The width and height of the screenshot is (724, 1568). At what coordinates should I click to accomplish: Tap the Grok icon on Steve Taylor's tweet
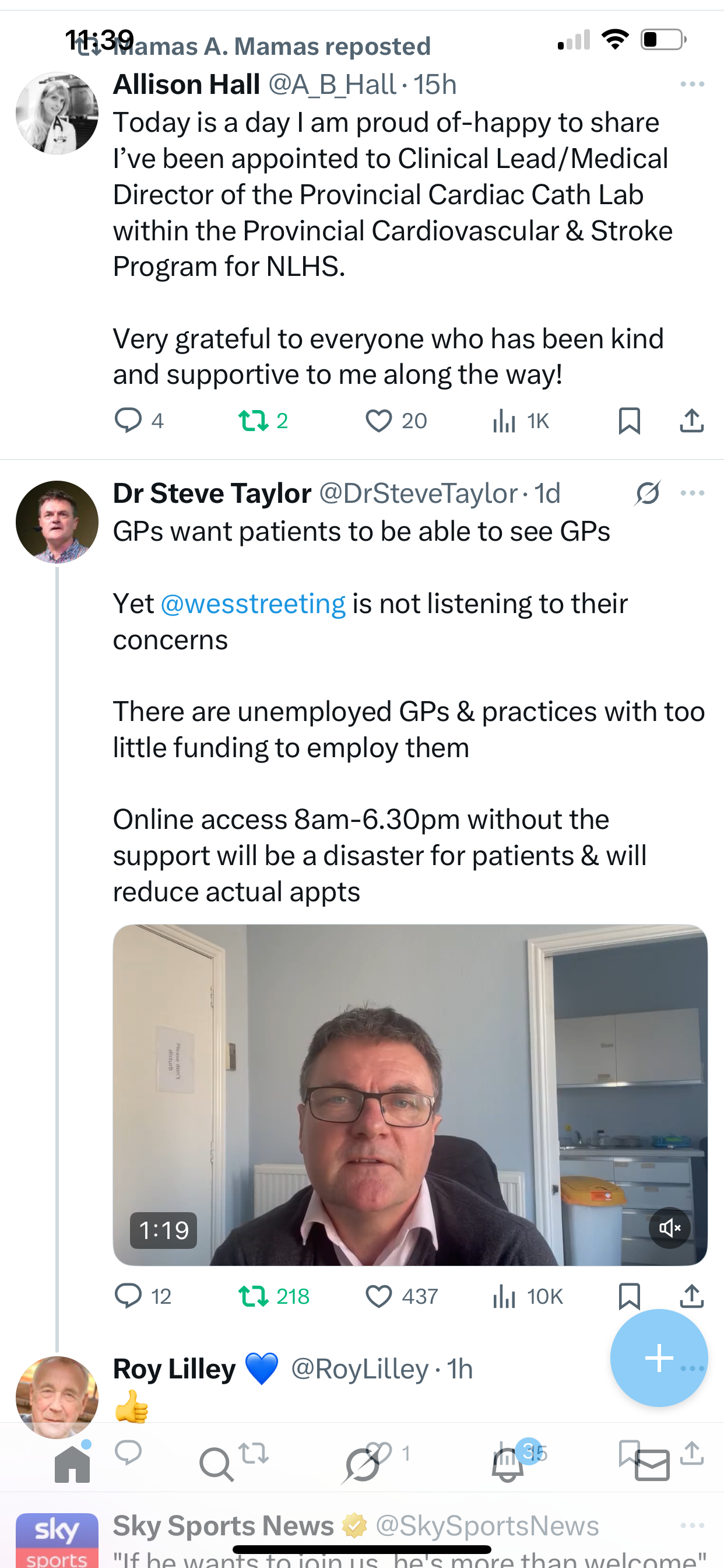coord(648,493)
